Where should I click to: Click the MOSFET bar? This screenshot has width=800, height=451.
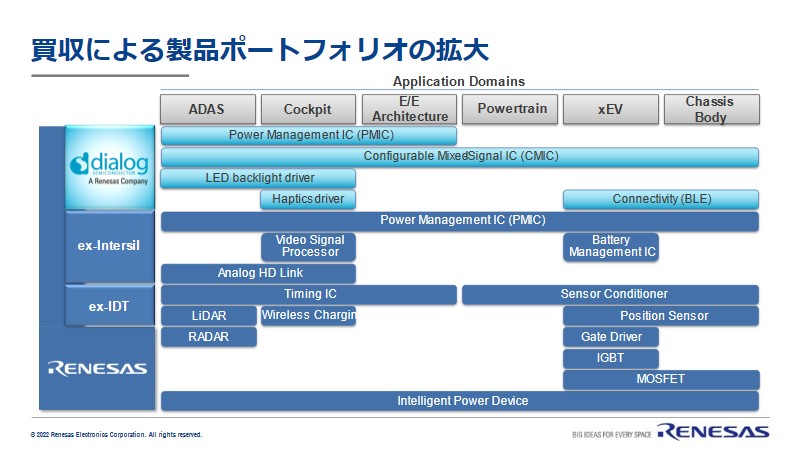661,380
